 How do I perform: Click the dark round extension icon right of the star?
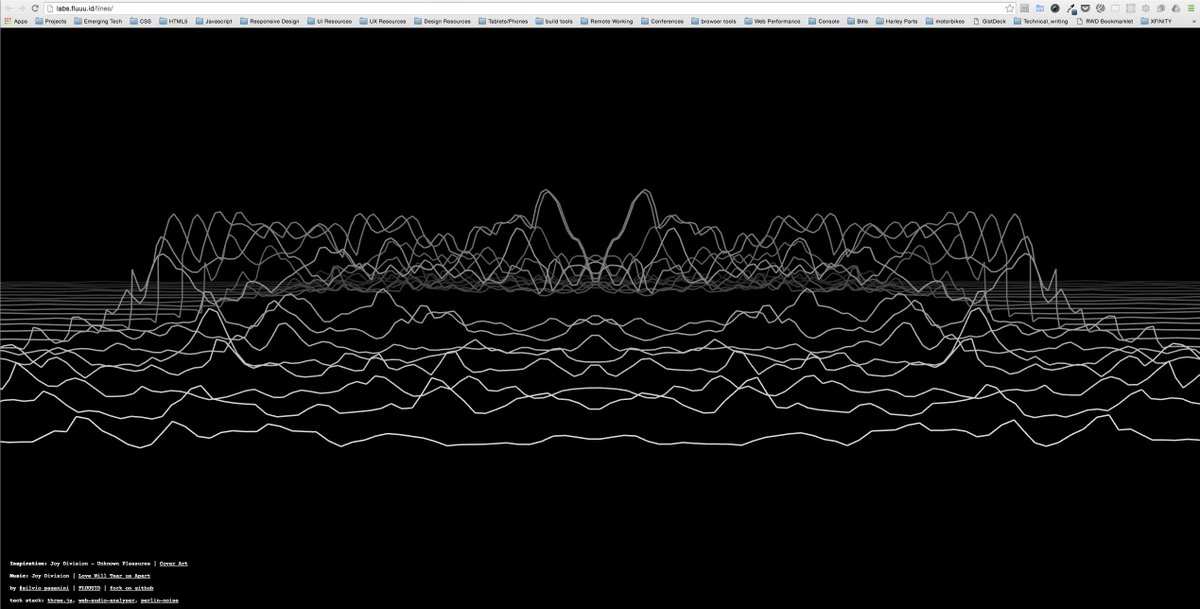[x=1055, y=8]
